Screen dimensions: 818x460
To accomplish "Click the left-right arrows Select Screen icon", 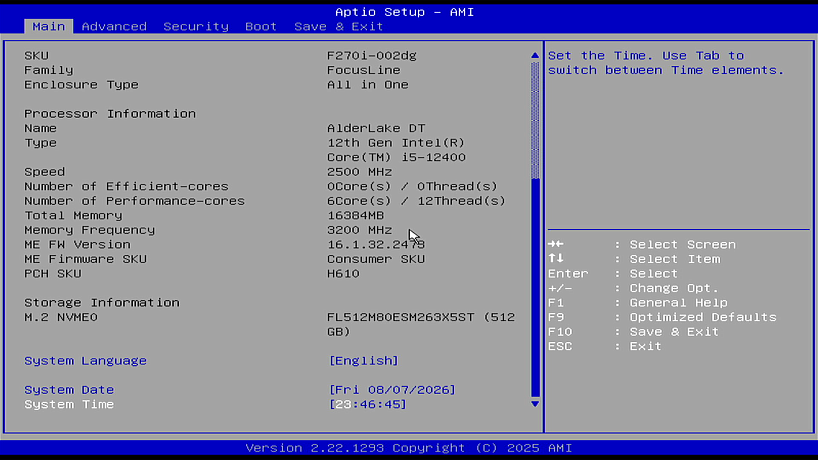I will point(556,244).
